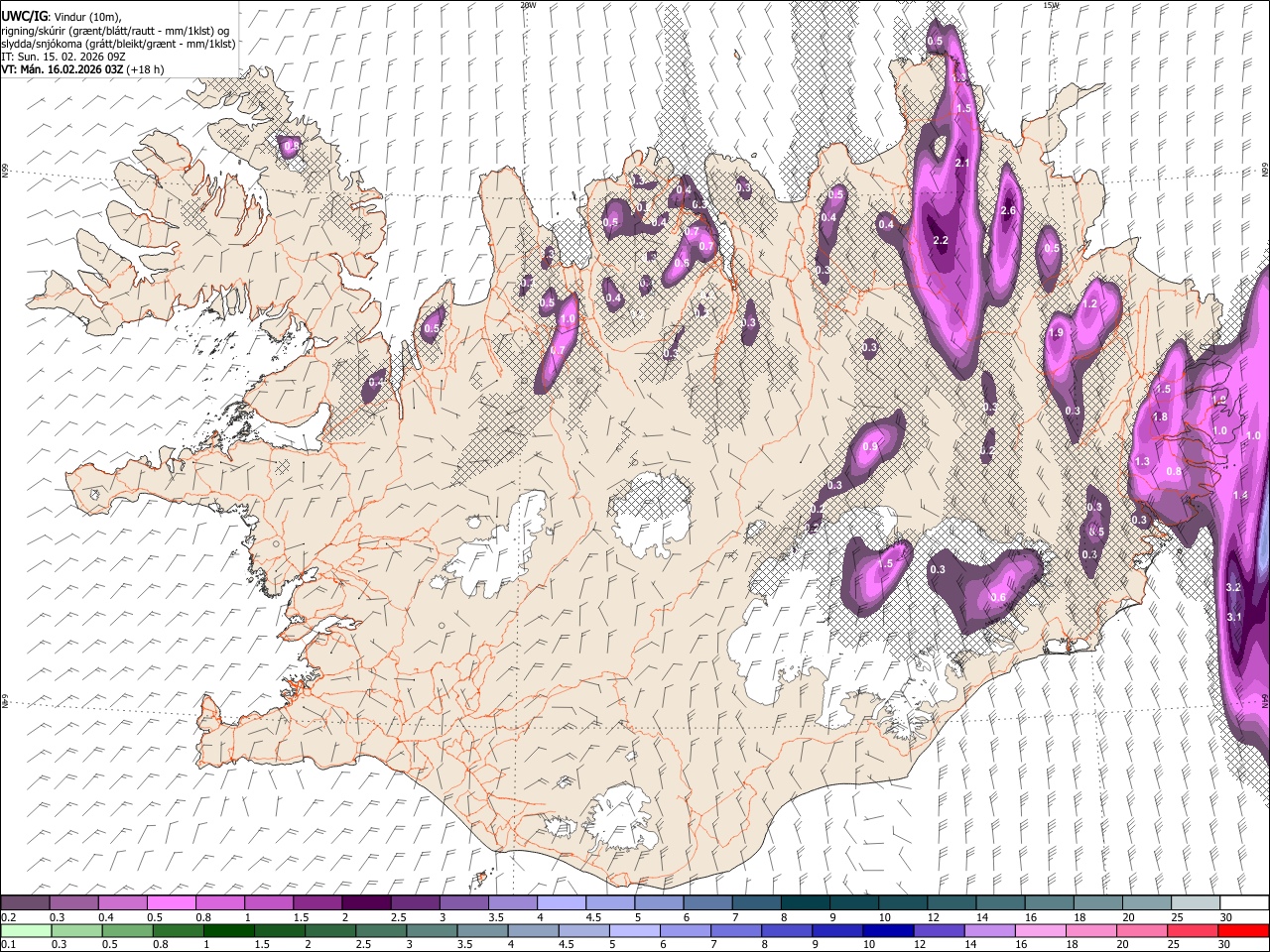Click the dark mauve 0.2–0.3 snow legend swatch
1270x952 pixels.
[25, 903]
